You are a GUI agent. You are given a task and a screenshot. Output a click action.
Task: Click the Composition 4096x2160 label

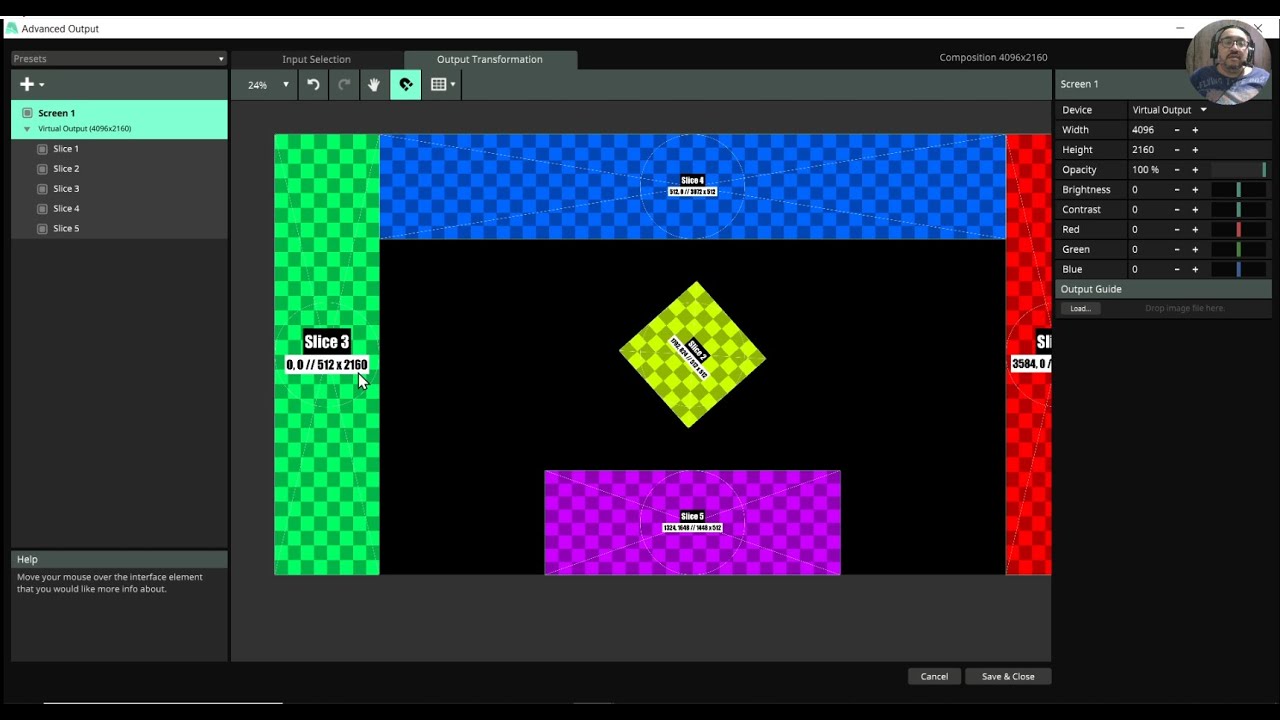coord(993,58)
